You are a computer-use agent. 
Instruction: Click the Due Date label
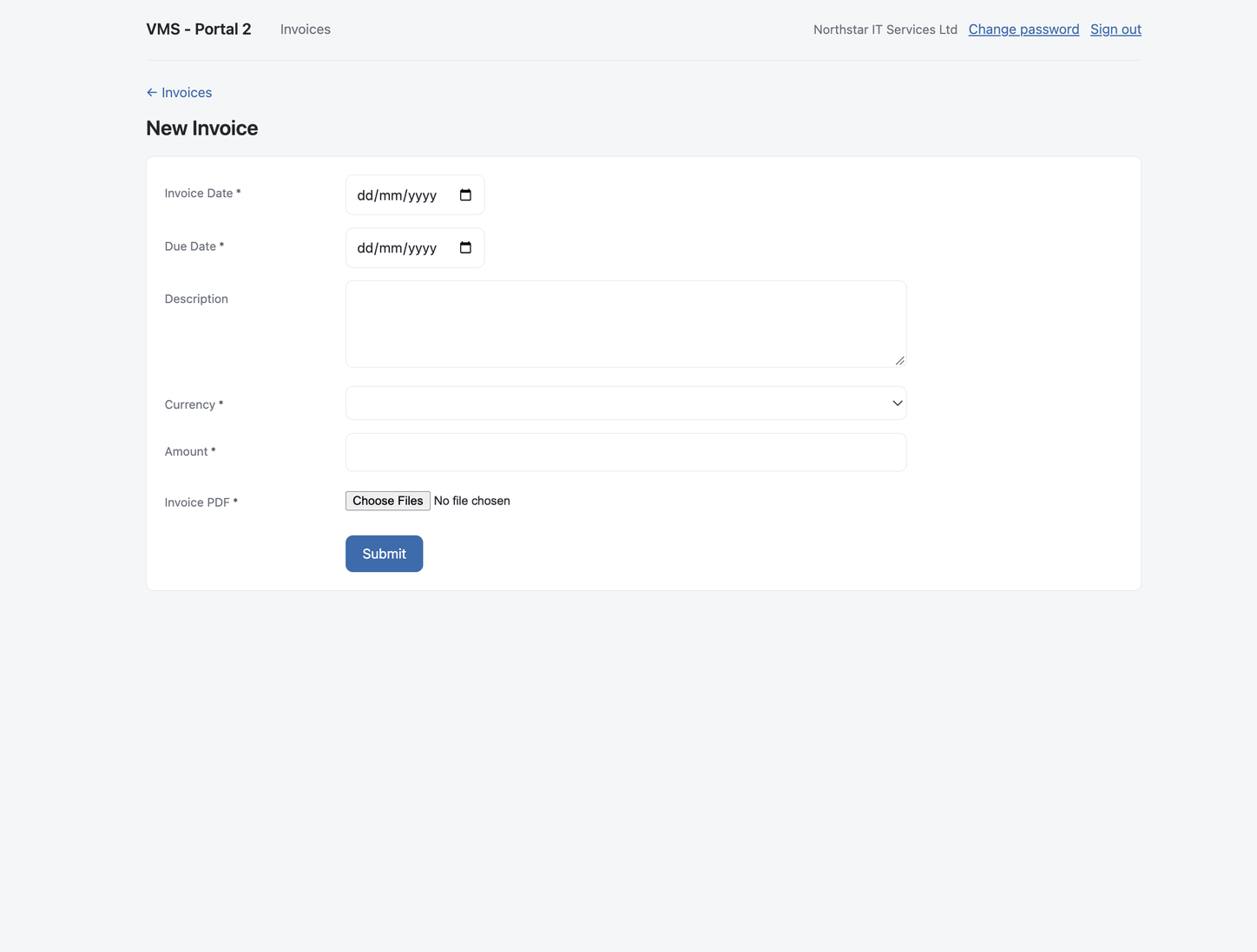(x=194, y=246)
